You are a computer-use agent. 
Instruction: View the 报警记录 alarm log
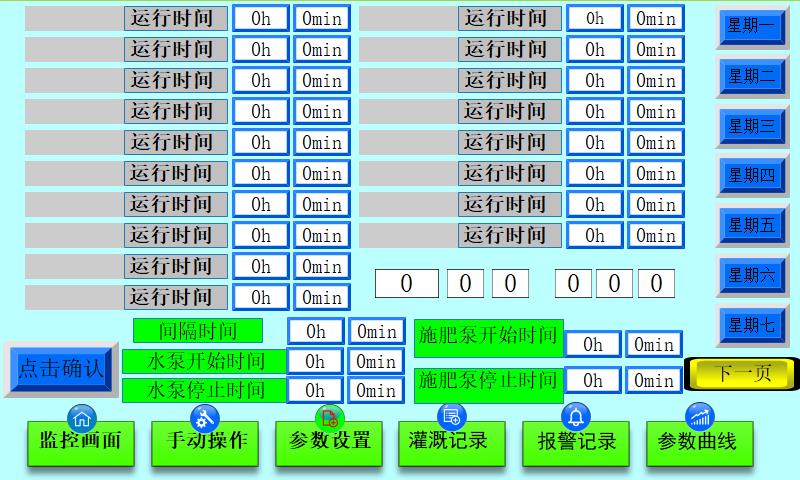tap(576, 443)
